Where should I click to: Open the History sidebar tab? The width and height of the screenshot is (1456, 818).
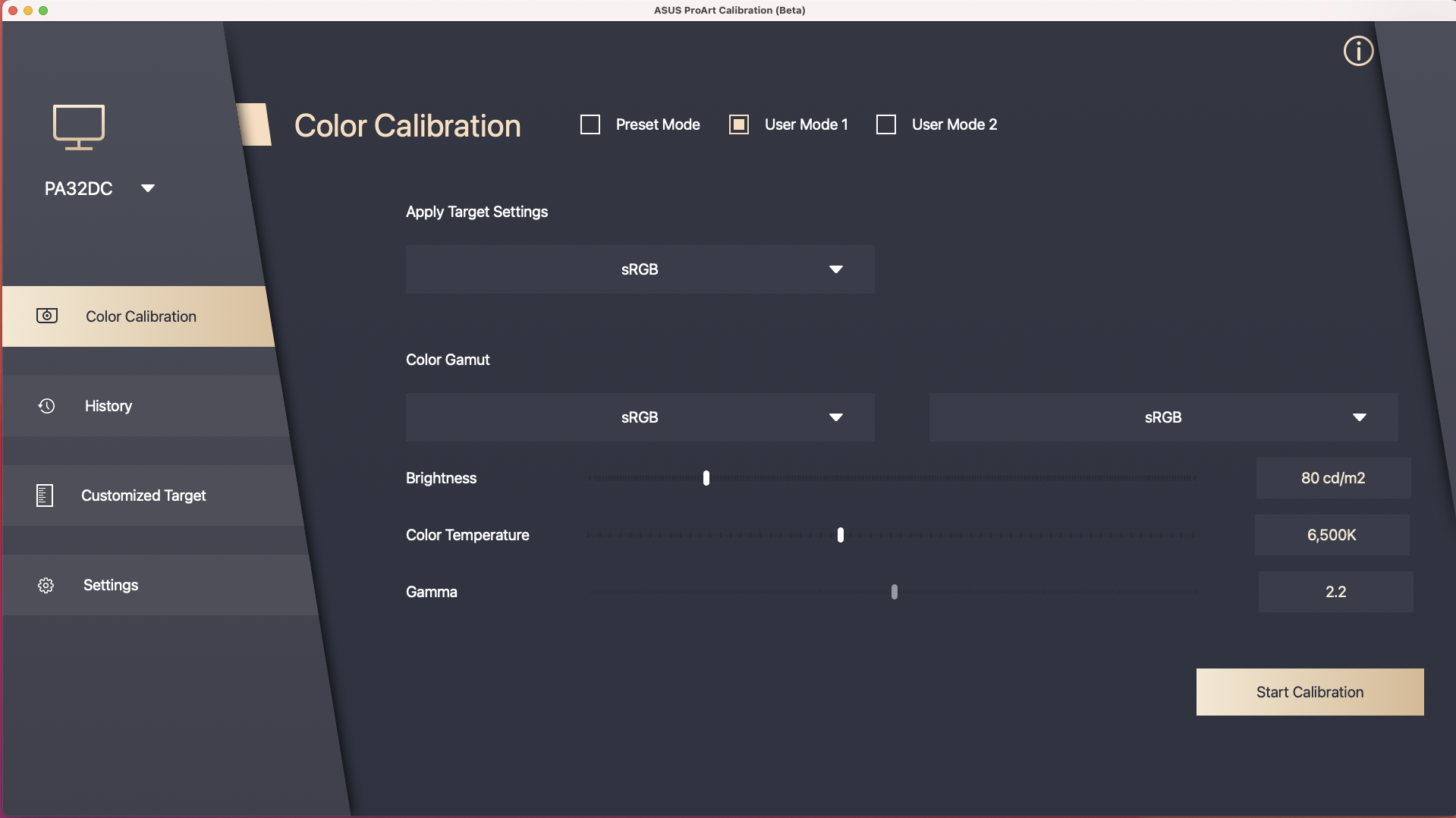pos(146,406)
